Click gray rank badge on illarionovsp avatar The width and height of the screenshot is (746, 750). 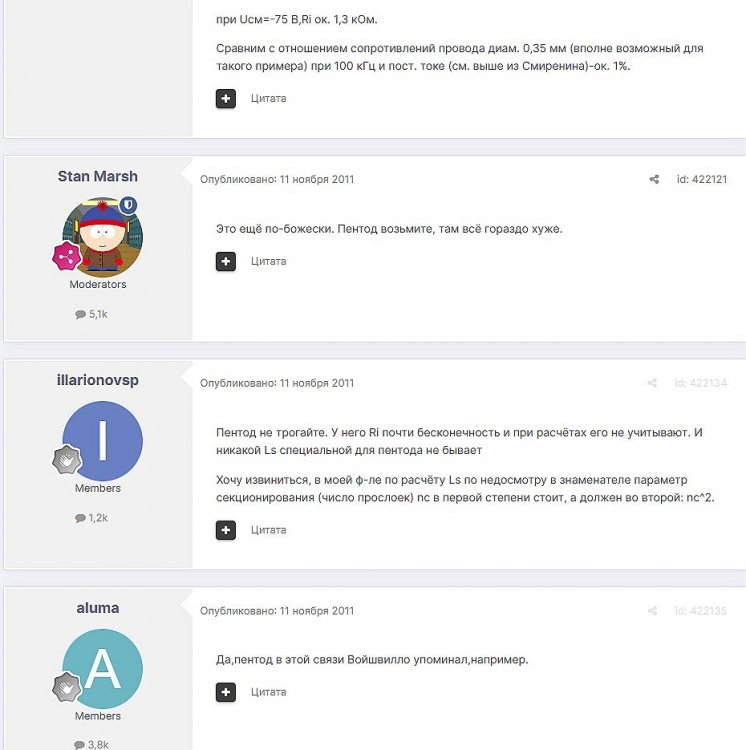coord(67,460)
